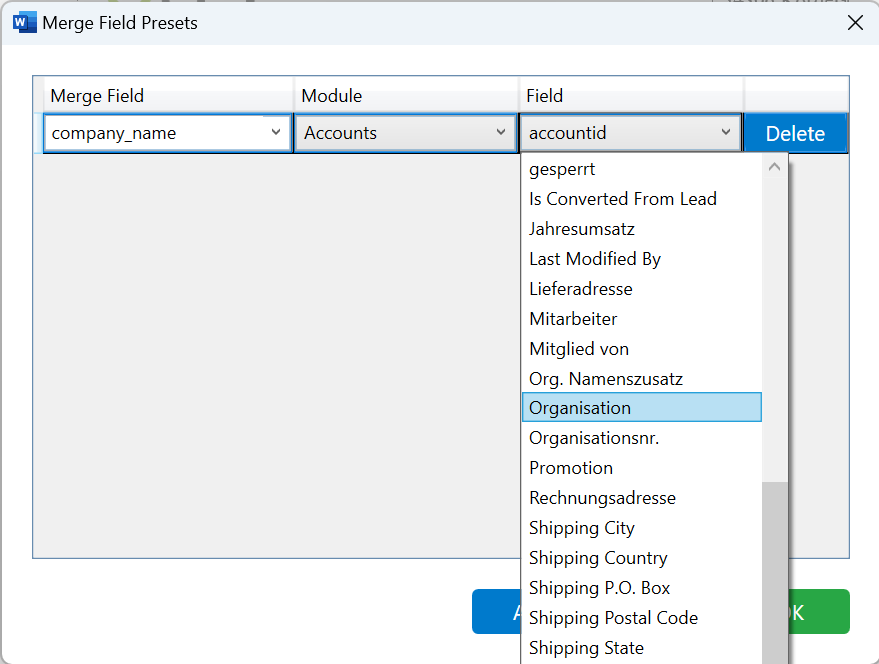Close the Merge Field Presets dialog
Image resolution: width=879 pixels, height=664 pixels.
pyautogui.click(x=855, y=23)
